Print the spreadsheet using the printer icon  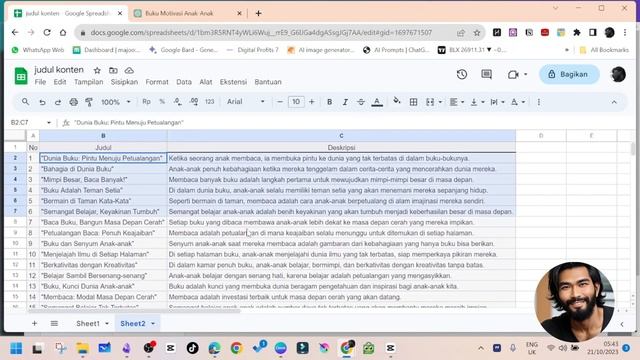[x=73, y=102]
